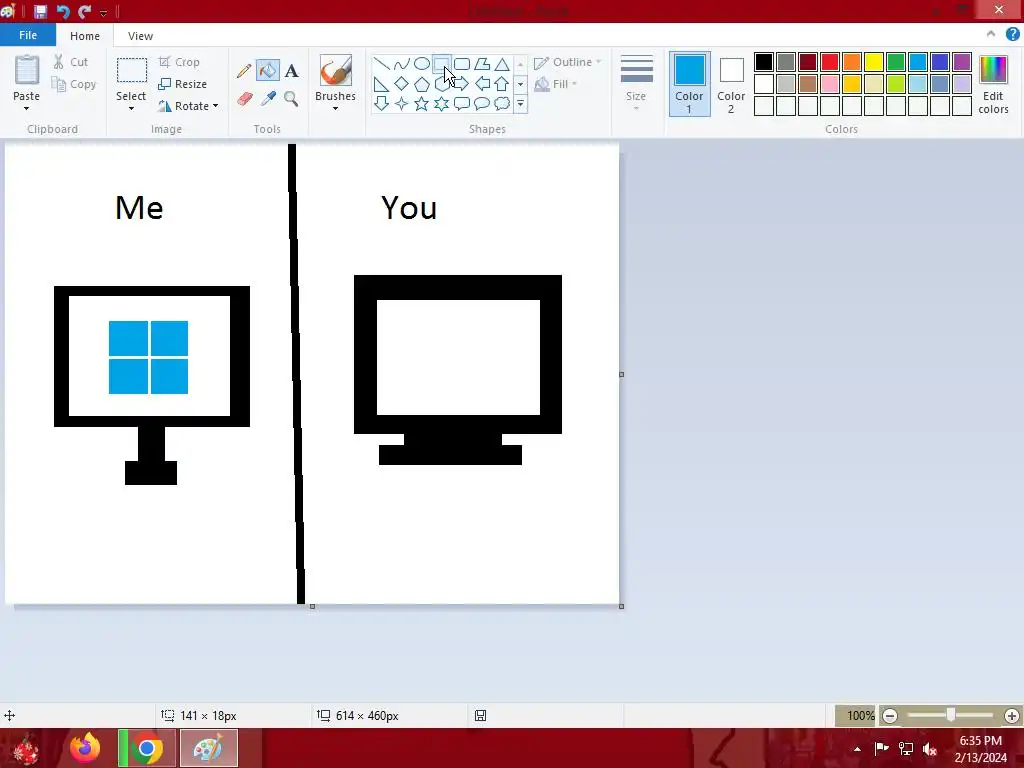Choose the Up arrow shape
The height and width of the screenshot is (768, 1024).
coord(502,84)
